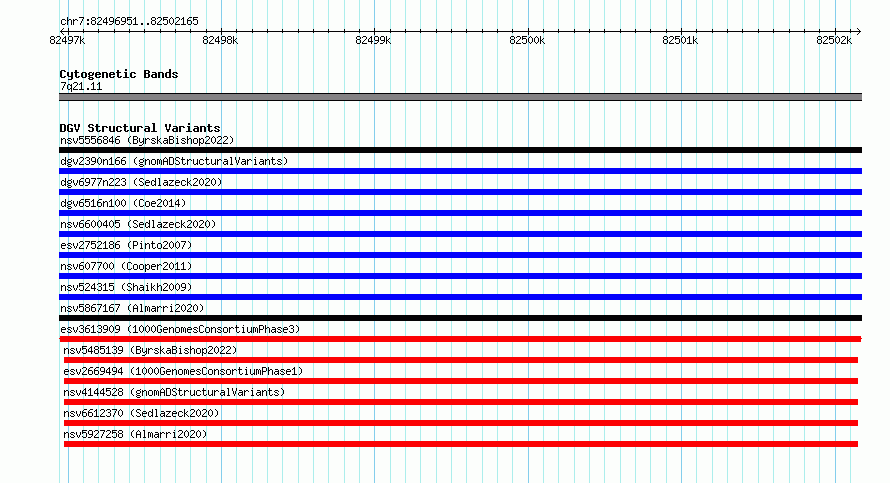
Task: Click the black bar for nsv5556846
Action: 460,150
